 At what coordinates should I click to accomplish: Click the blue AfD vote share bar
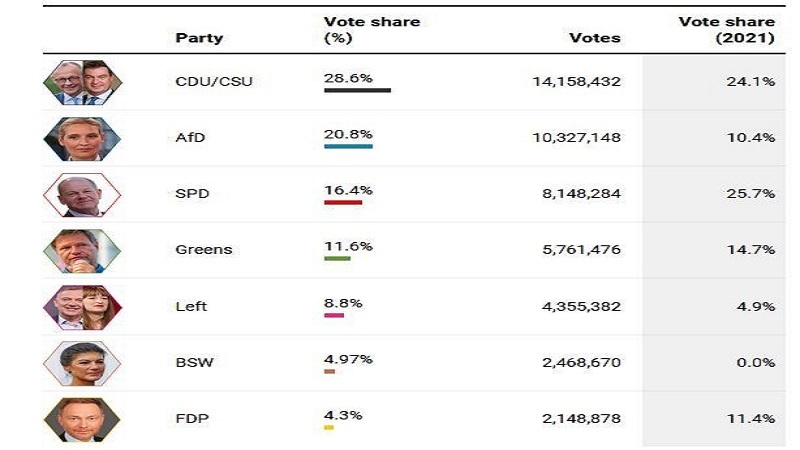(348, 146)
